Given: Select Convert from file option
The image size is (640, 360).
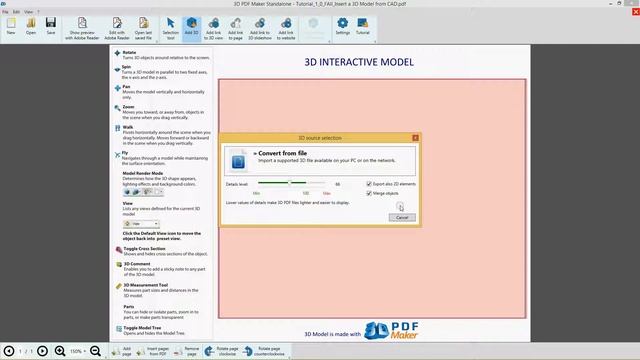Looking at the screenshot, I should pyautogui.click(x=320, y=161).
